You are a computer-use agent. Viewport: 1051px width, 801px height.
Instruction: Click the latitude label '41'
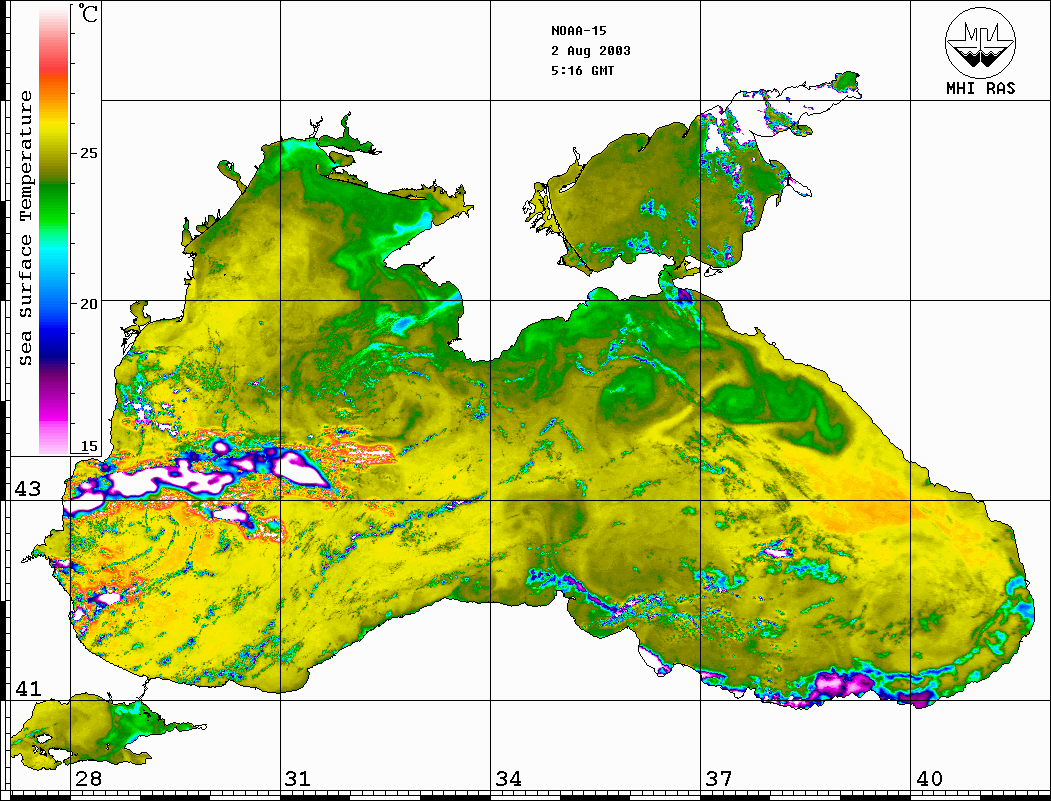[x=28, y=688]
